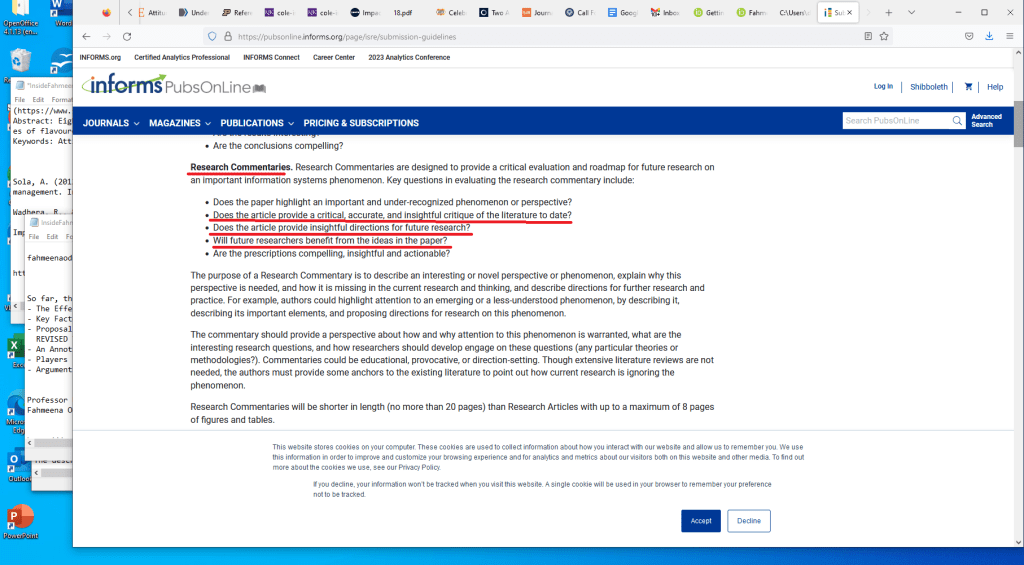Viewport: 1024px width, 565px height.
Task: Decline the cookies
Action: 749,521
